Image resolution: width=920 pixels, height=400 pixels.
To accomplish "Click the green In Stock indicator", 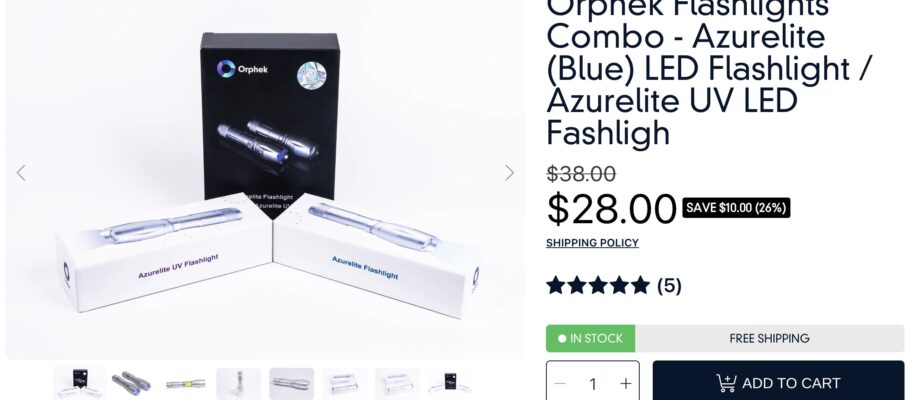I will 590,338.
